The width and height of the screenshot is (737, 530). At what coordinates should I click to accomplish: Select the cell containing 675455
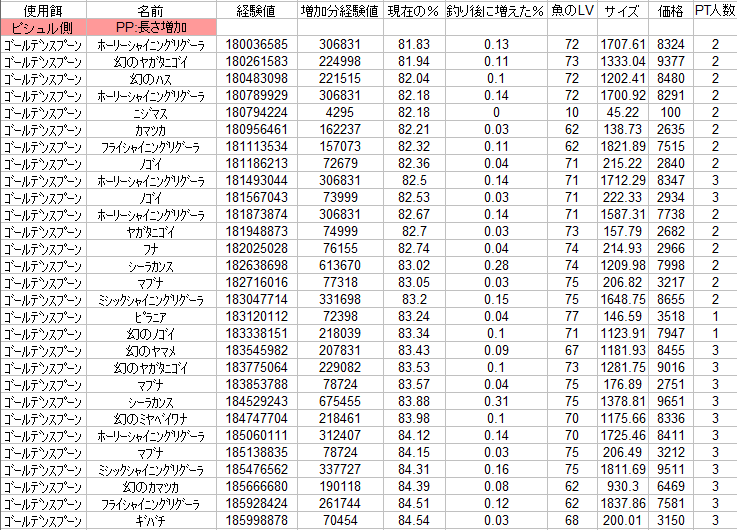[339, 401]
